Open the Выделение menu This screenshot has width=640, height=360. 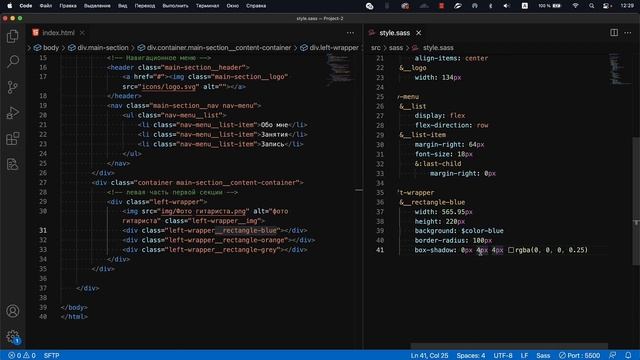97,6
